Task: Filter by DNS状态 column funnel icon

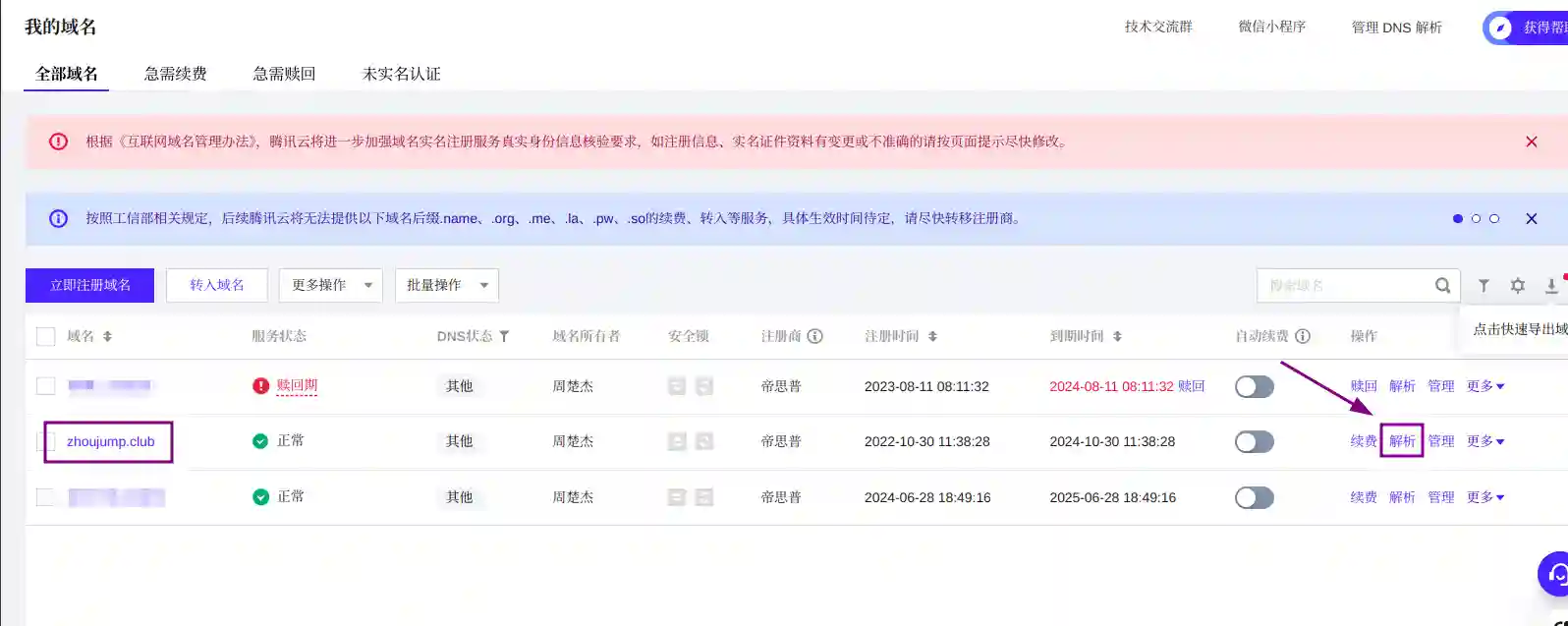Action: (504, 336)
